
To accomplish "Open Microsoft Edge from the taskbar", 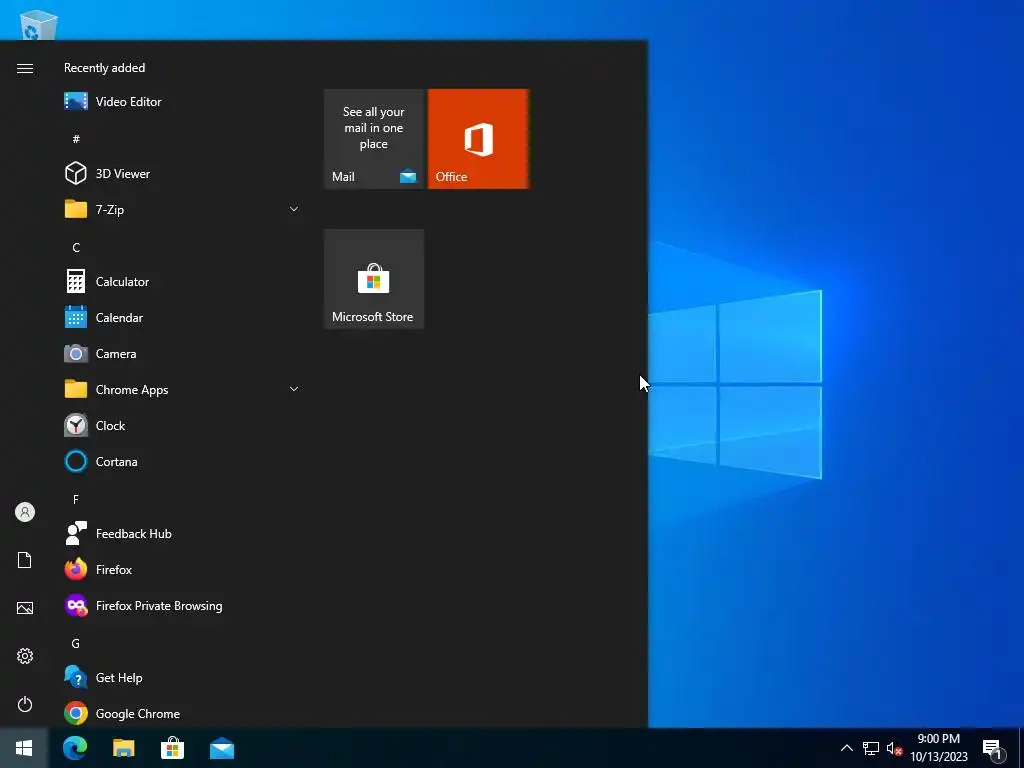I will click(75, 748).
